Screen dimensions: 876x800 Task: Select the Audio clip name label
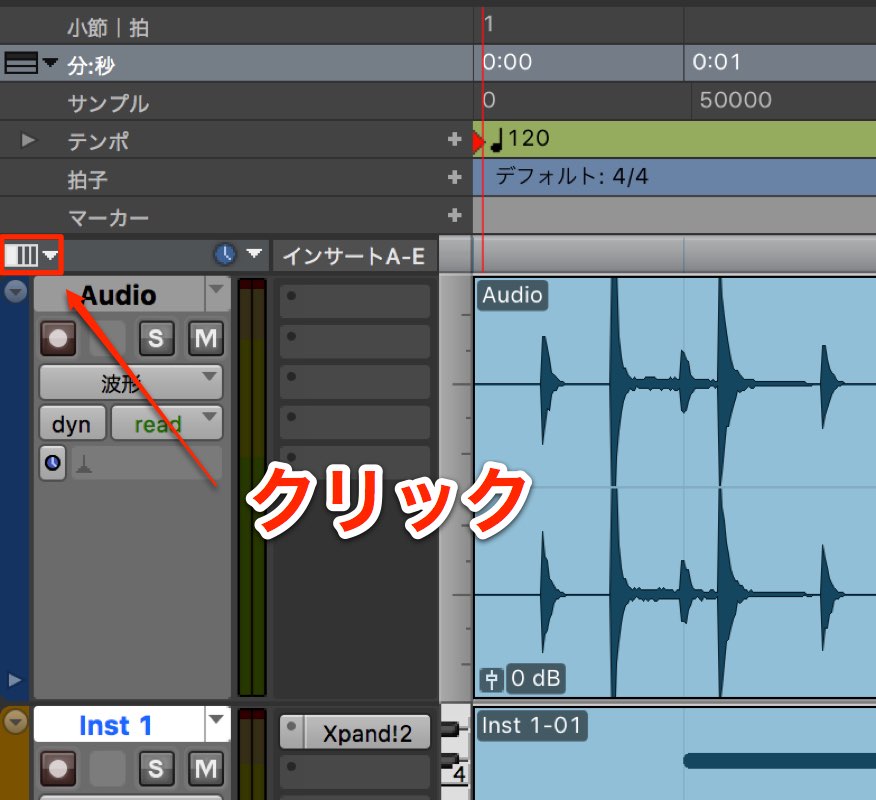tap(512, 295)
